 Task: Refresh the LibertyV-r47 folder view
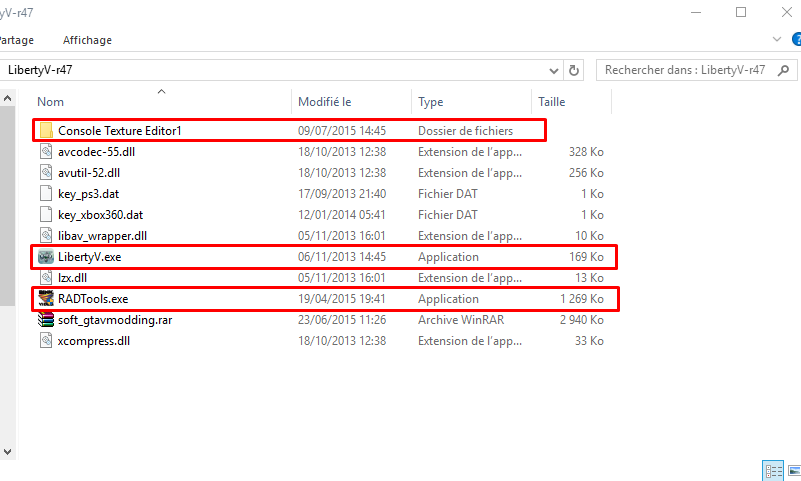tap(574, 70)
